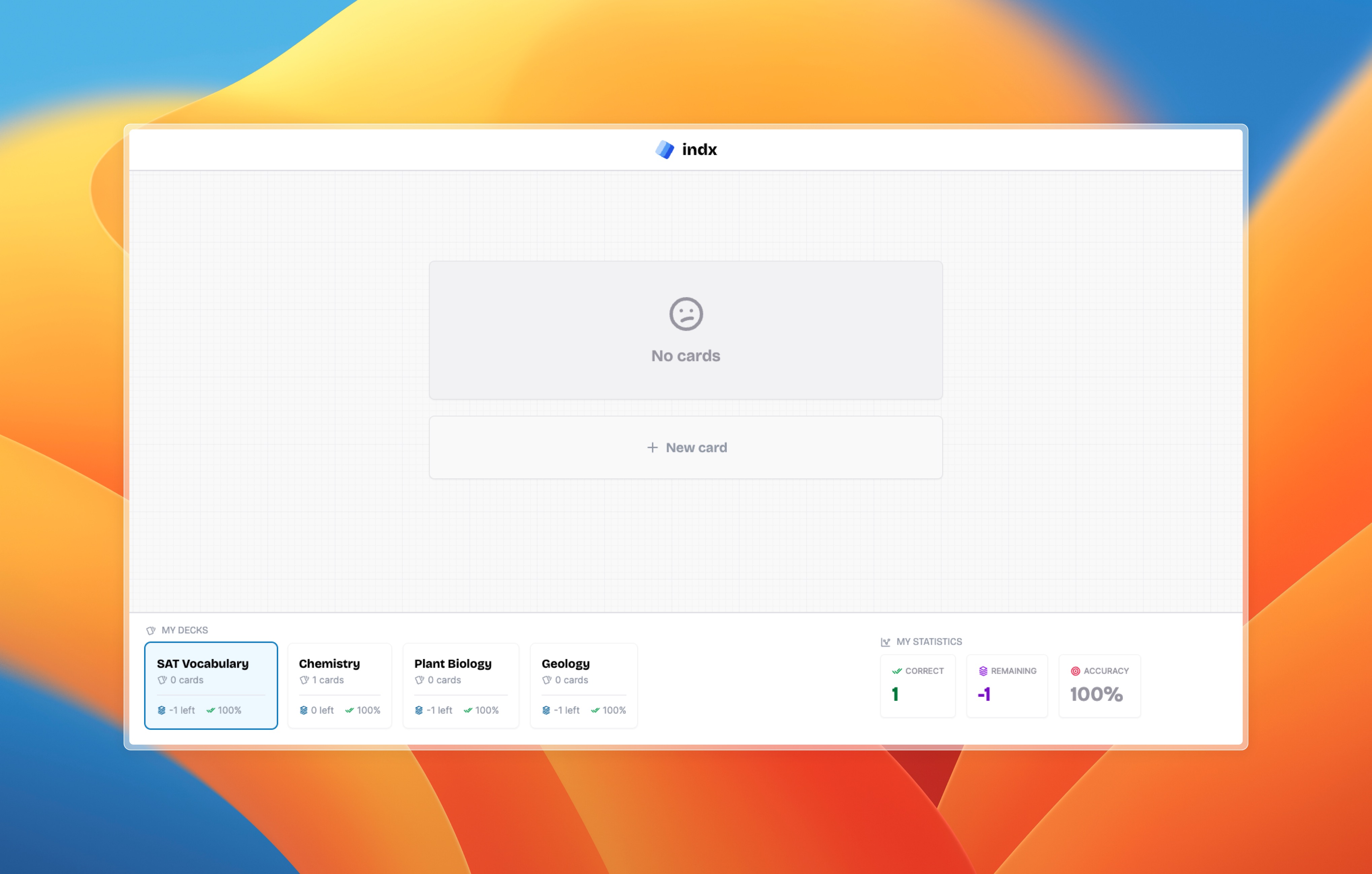Open the Plant Biology deck
The image size is (1372, 874).
[x=460, y=685]
